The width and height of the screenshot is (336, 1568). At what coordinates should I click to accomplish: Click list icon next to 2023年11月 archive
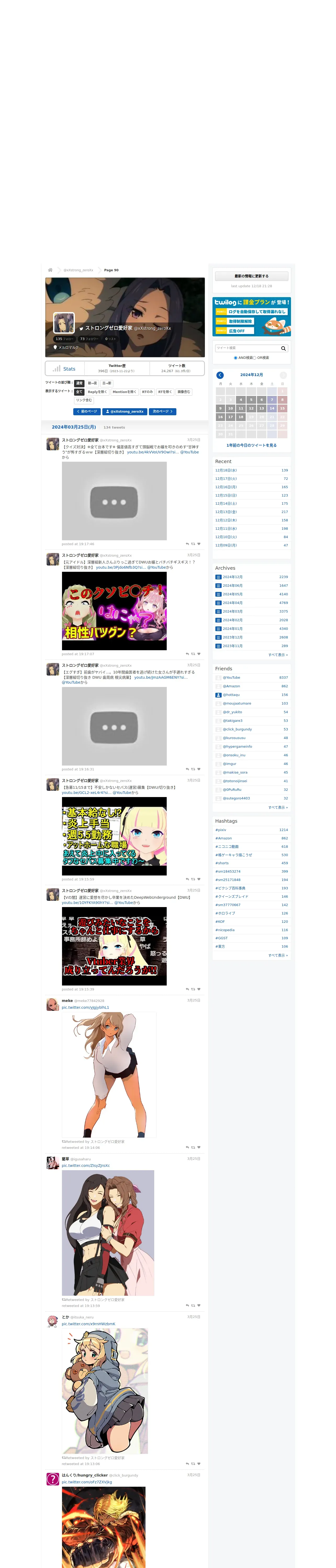(x=218, y=646)
